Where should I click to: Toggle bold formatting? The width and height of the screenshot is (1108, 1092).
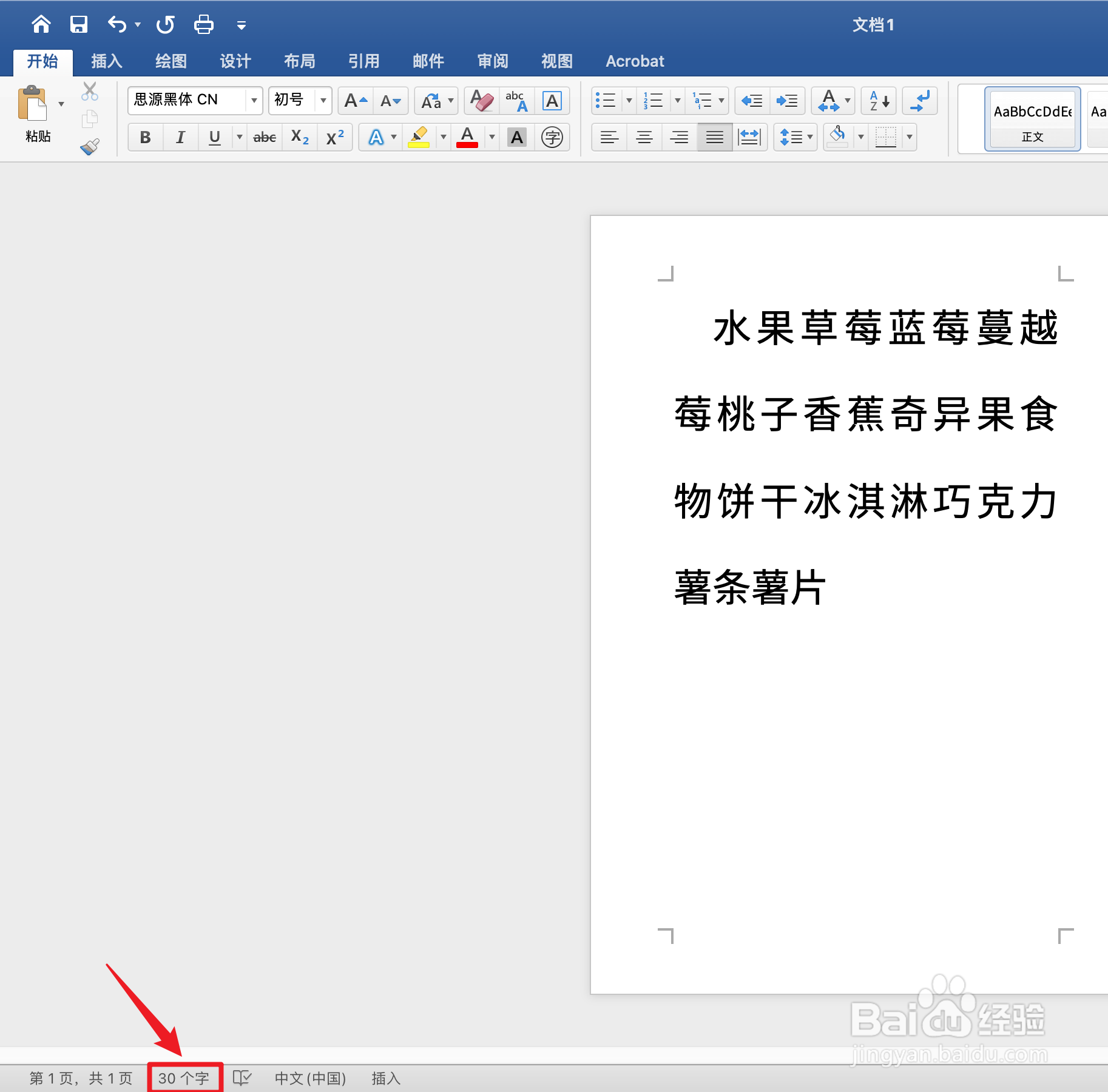pos(145,137)
